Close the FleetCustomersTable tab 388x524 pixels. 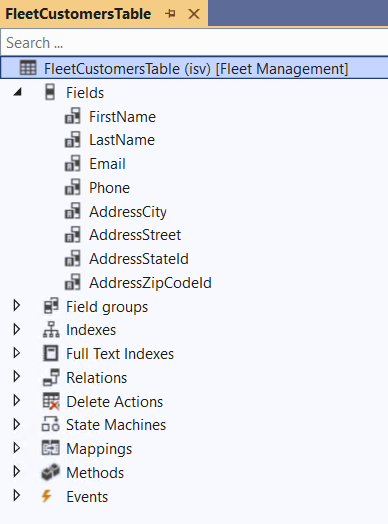(x=194, y=14)
